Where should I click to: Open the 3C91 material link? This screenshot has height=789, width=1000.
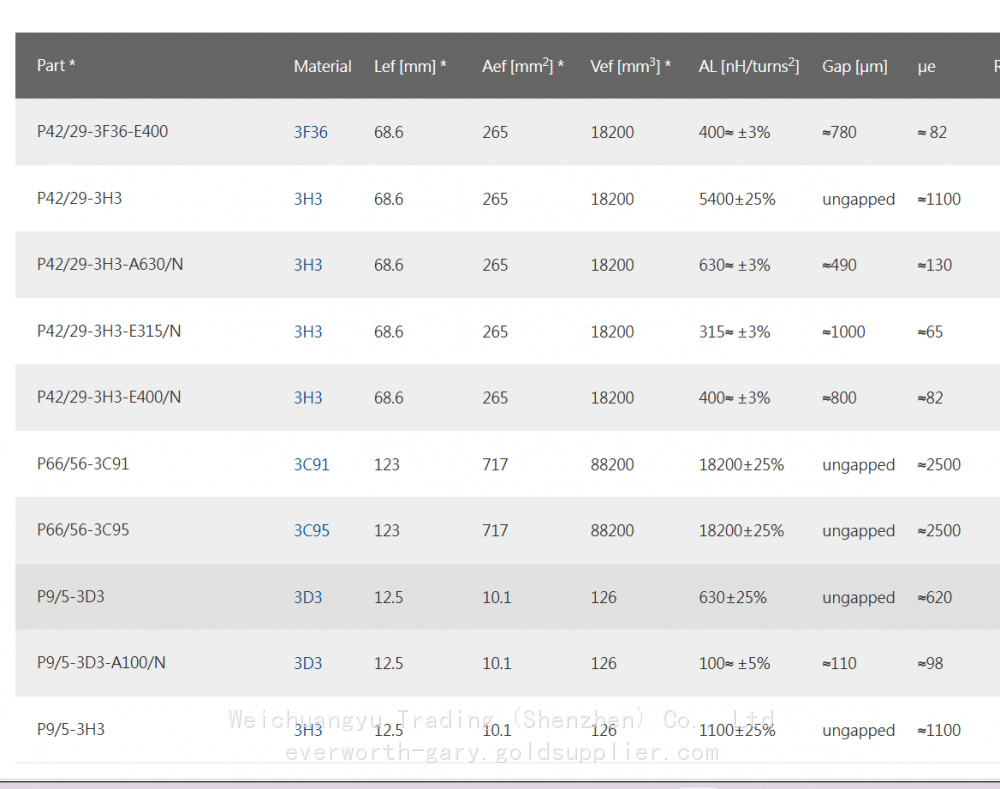[x=311, y=465]
